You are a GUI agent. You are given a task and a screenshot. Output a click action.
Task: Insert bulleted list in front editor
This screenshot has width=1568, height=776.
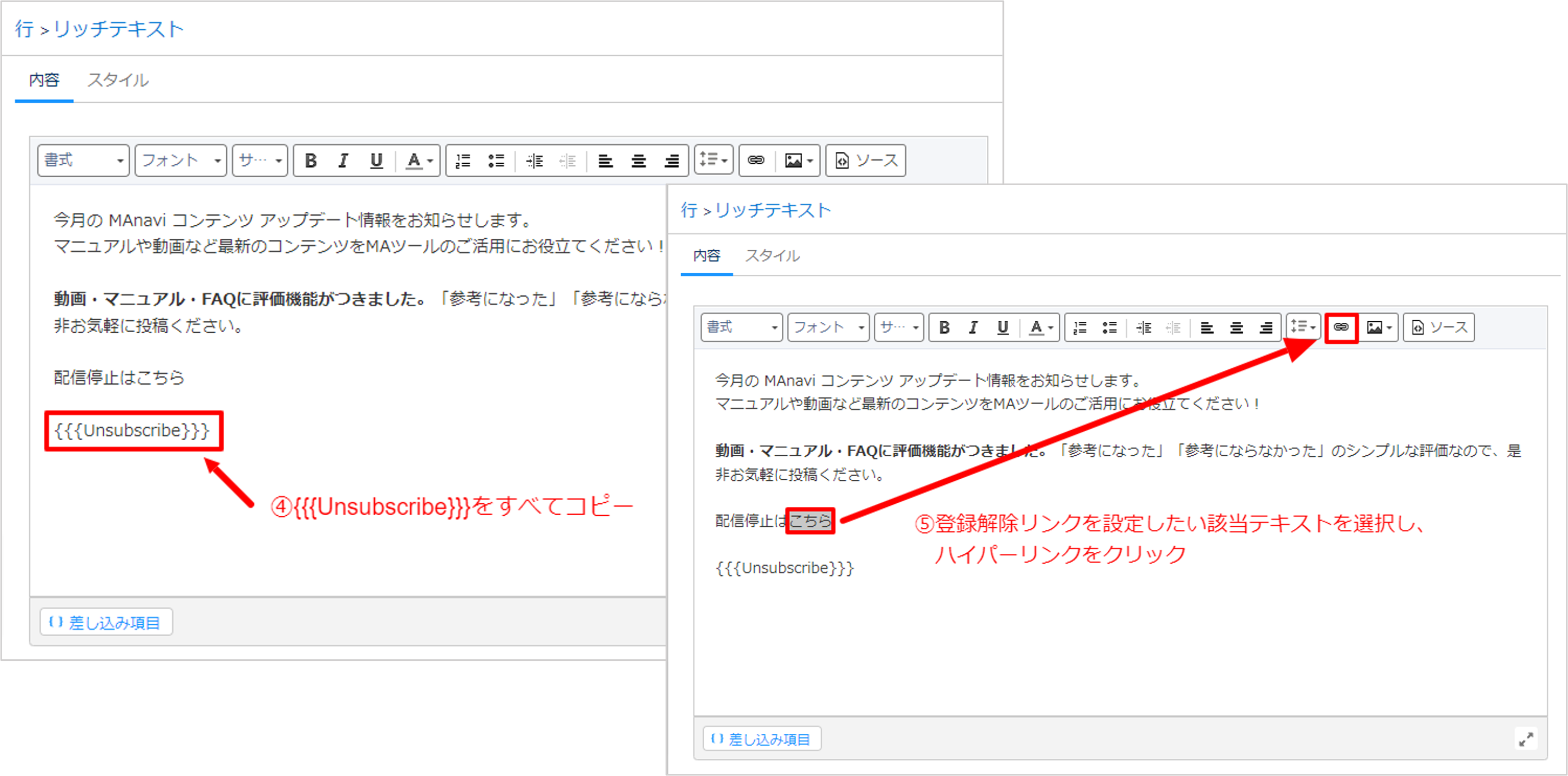coord(1110,328)
